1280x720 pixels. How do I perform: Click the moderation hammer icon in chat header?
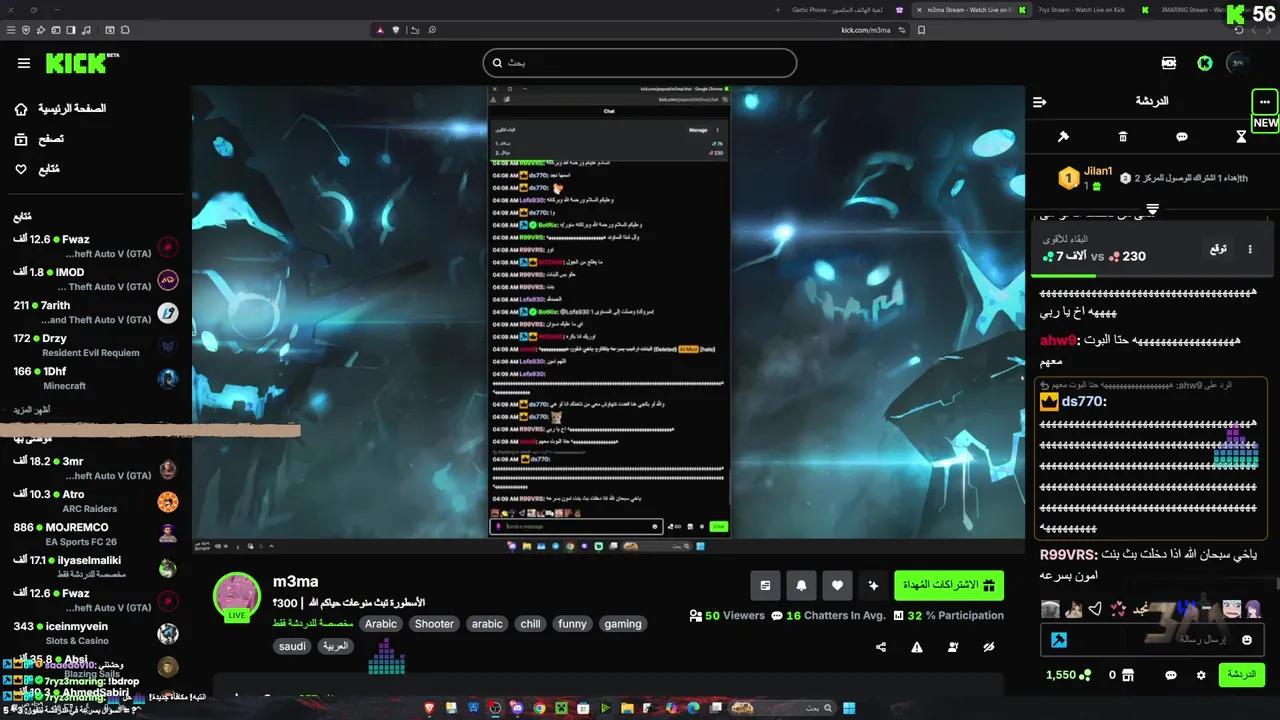coord(1063,137)
